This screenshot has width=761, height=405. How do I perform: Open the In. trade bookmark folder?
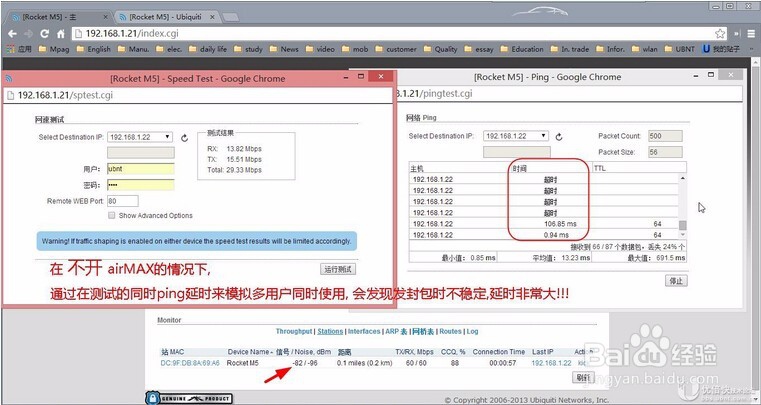click(x=569, y=49)
